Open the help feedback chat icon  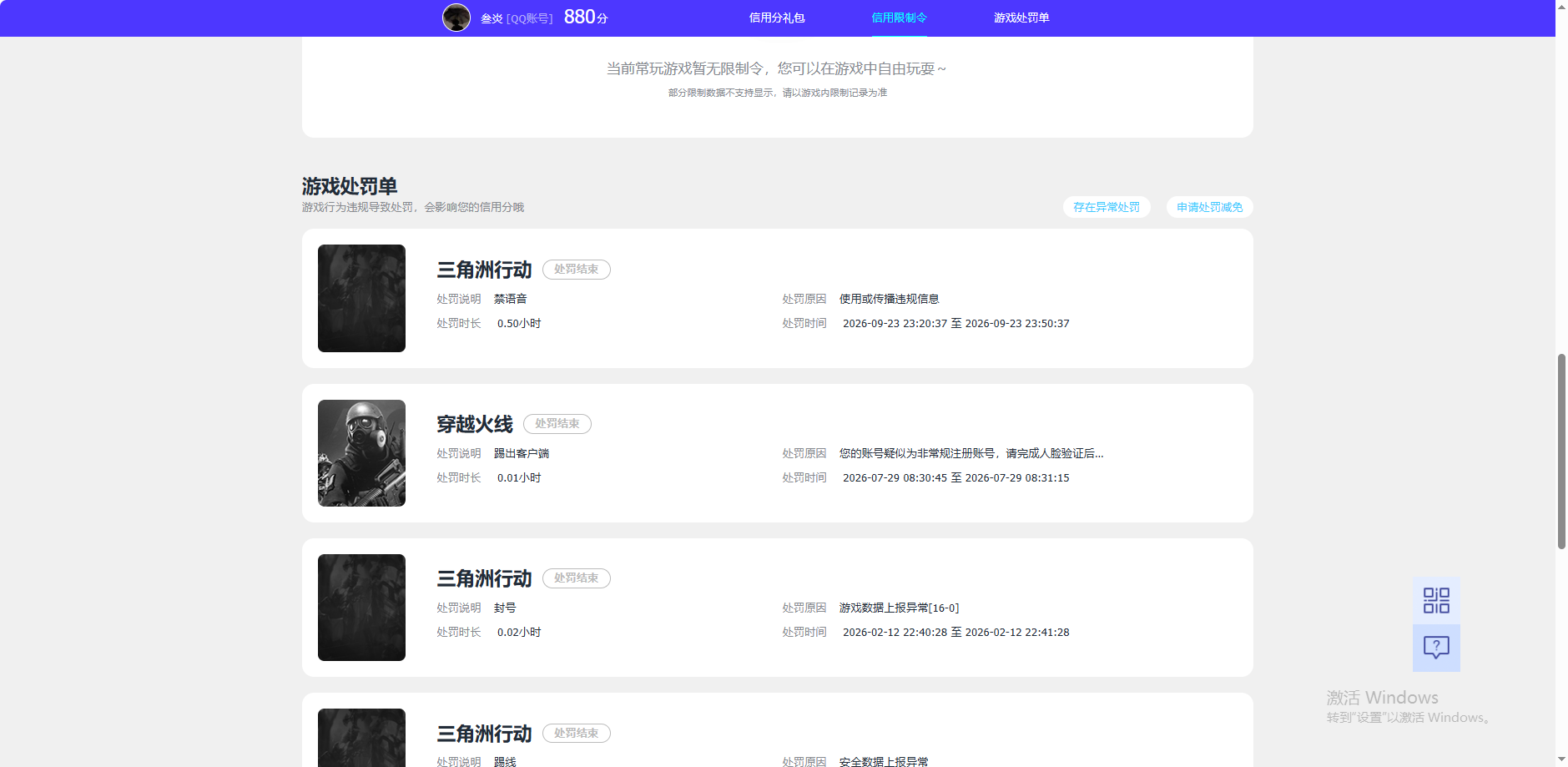(x=1436, y=648)
